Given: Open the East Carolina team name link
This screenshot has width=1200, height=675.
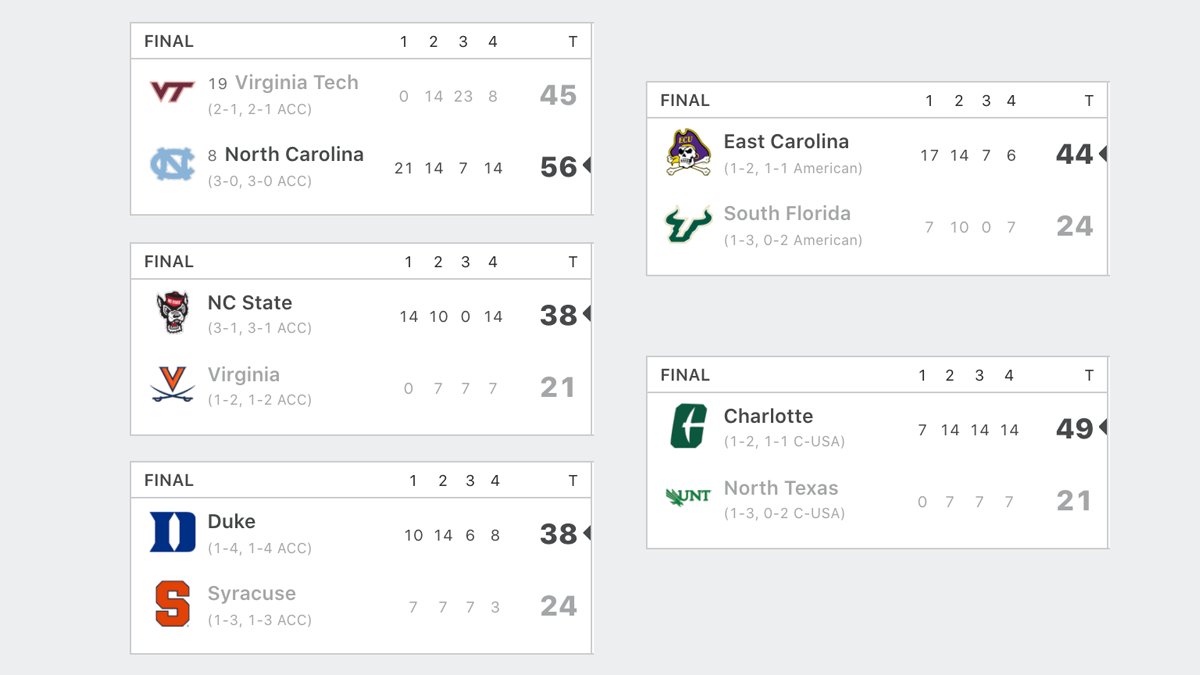Looking at the screenshot, I should click(x=786, y=141).
